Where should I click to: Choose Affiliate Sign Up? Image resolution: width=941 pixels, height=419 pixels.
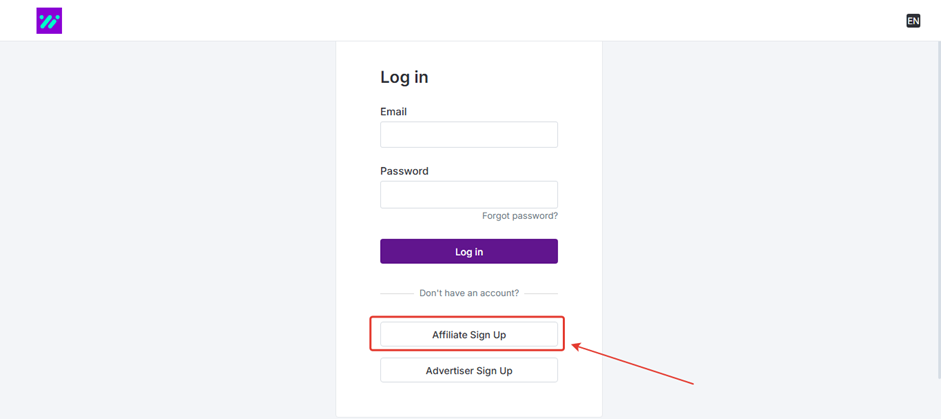[x=468, y=335]
